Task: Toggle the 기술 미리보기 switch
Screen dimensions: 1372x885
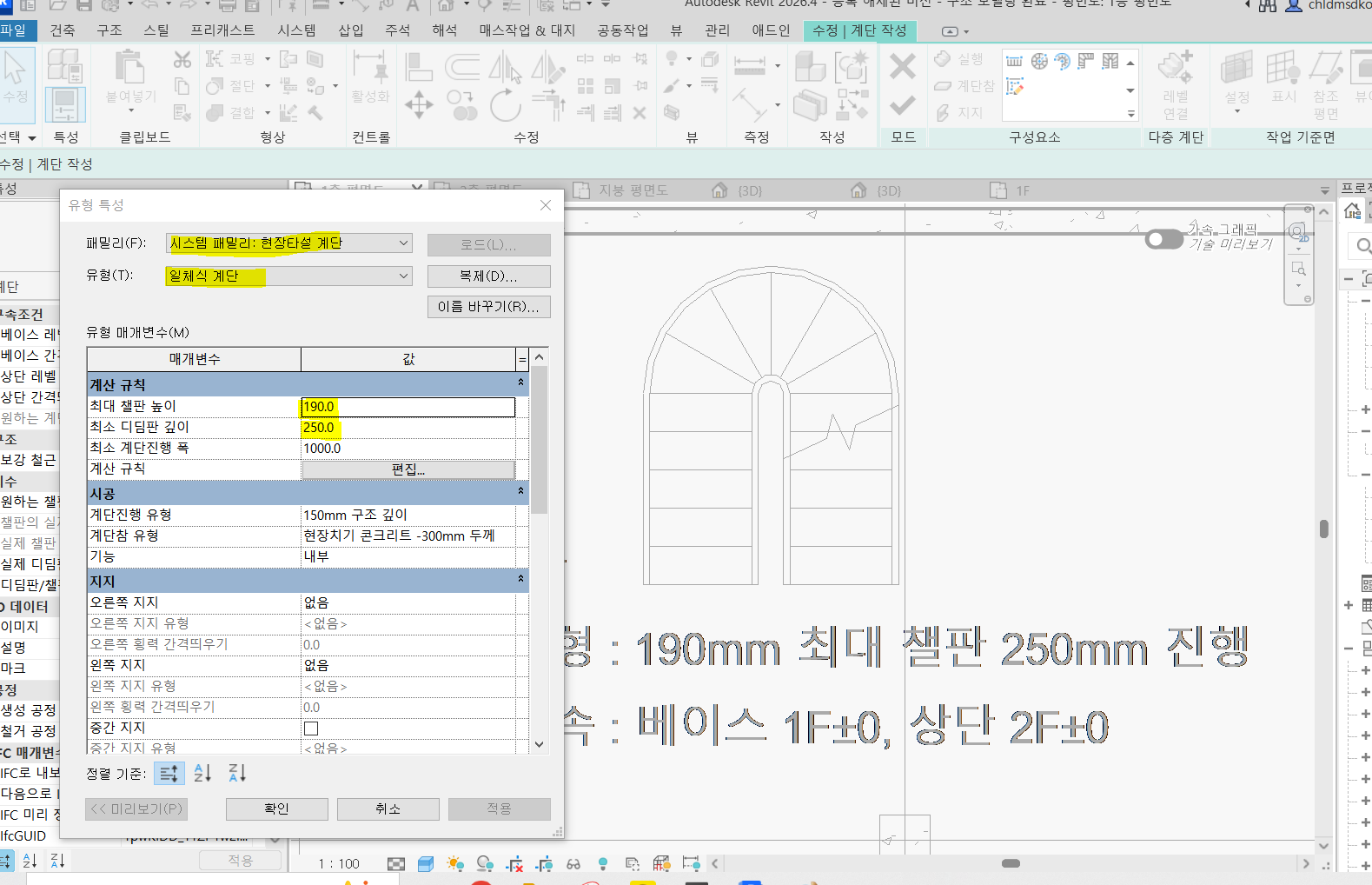Action: pyautogui.click(x=1163, y=239)
